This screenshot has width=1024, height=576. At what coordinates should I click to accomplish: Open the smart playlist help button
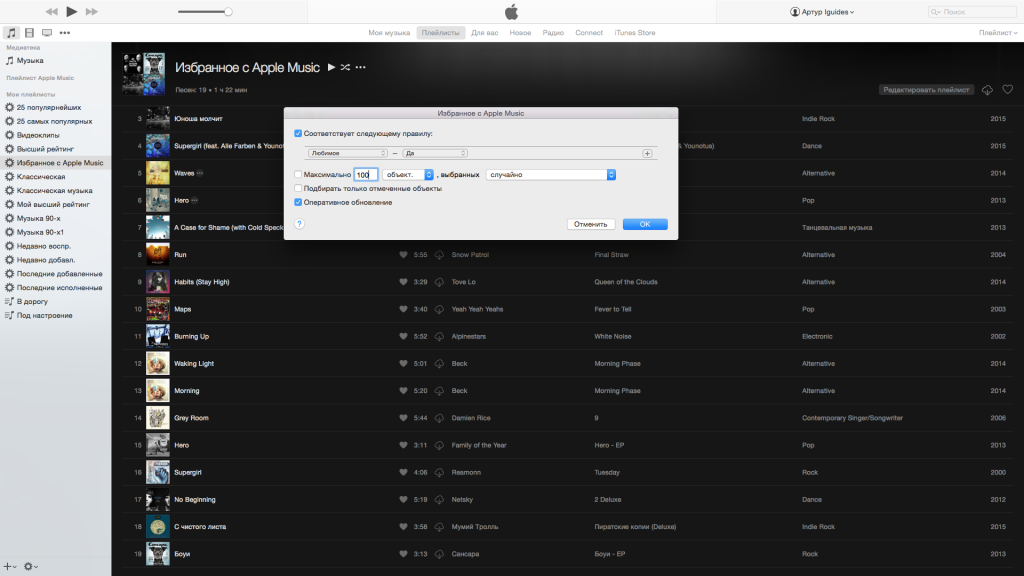[299, 224]
